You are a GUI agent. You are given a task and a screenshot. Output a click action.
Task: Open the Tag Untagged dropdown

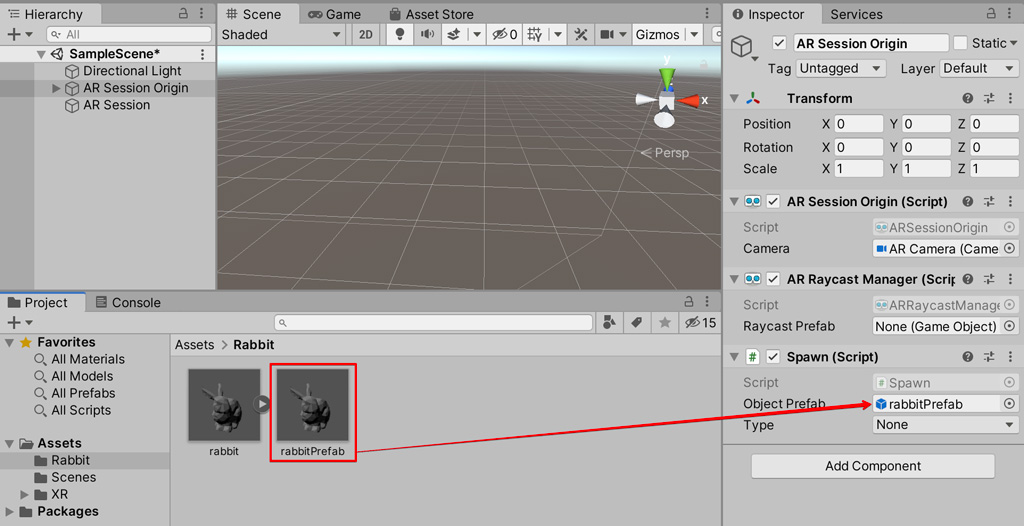tap(840, 68)
